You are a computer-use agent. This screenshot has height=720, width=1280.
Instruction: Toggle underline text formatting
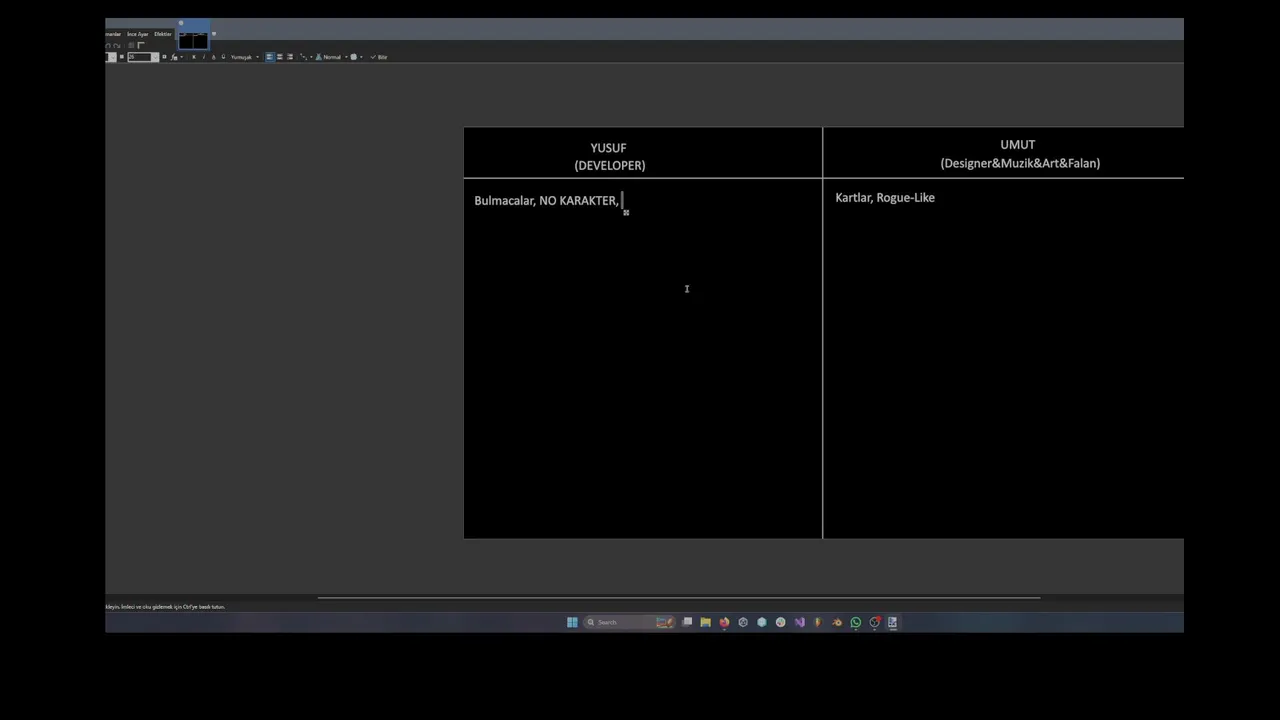pos(213,57)
